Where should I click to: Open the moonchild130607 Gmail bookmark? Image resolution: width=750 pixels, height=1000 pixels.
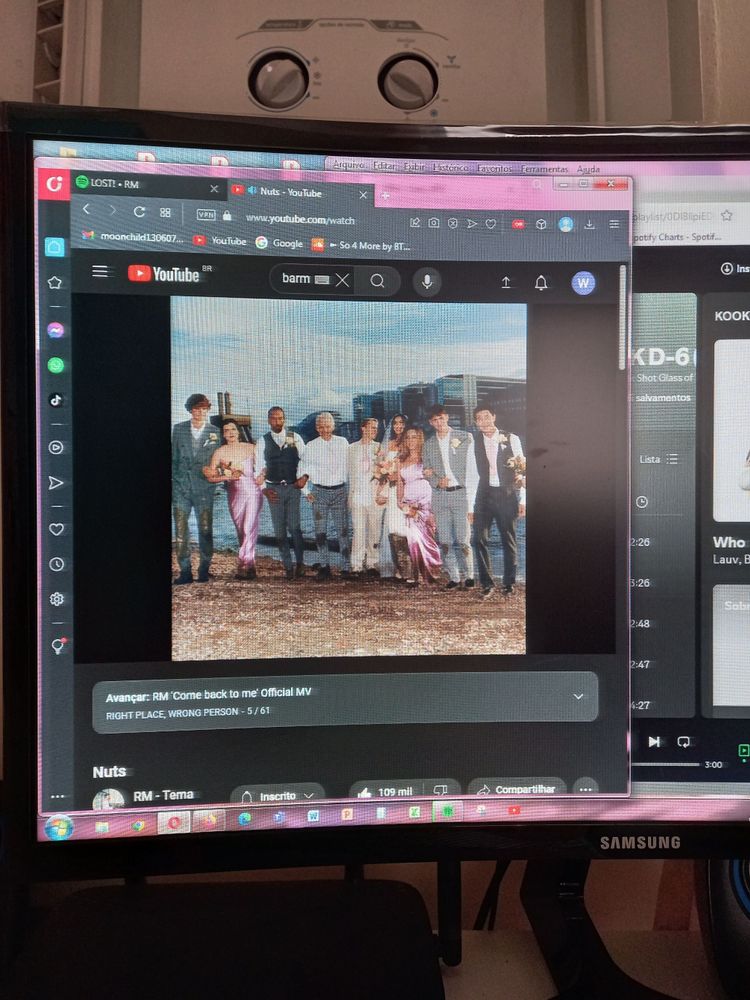point(133,237)
